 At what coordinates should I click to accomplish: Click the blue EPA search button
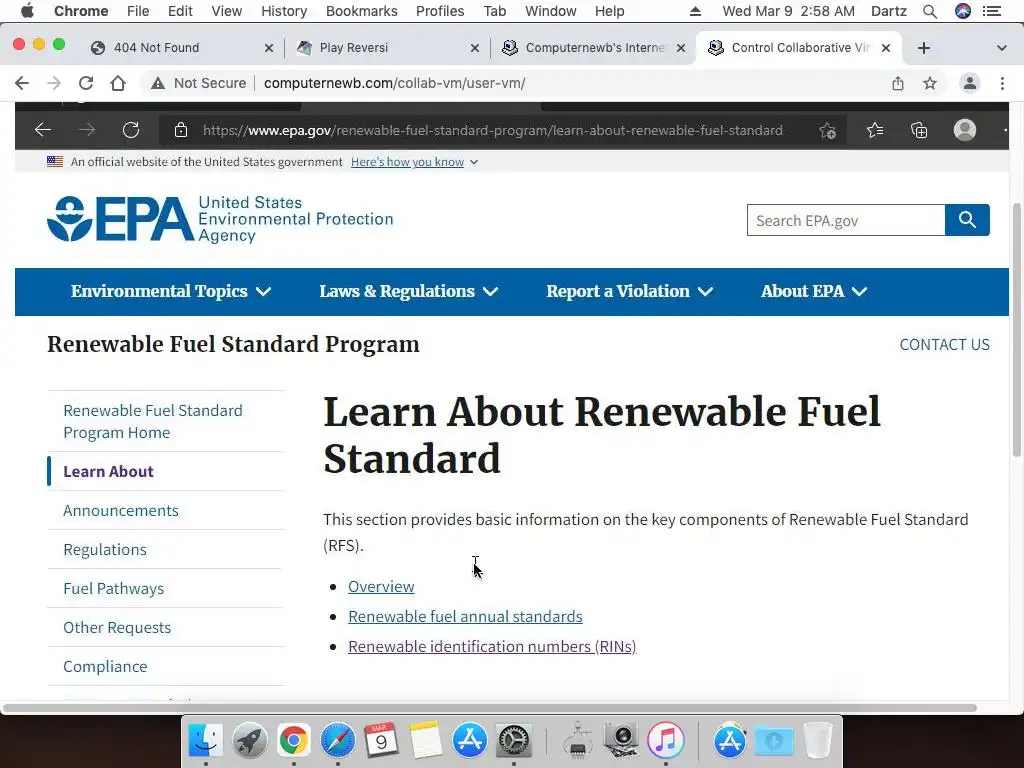click(967, 220)
